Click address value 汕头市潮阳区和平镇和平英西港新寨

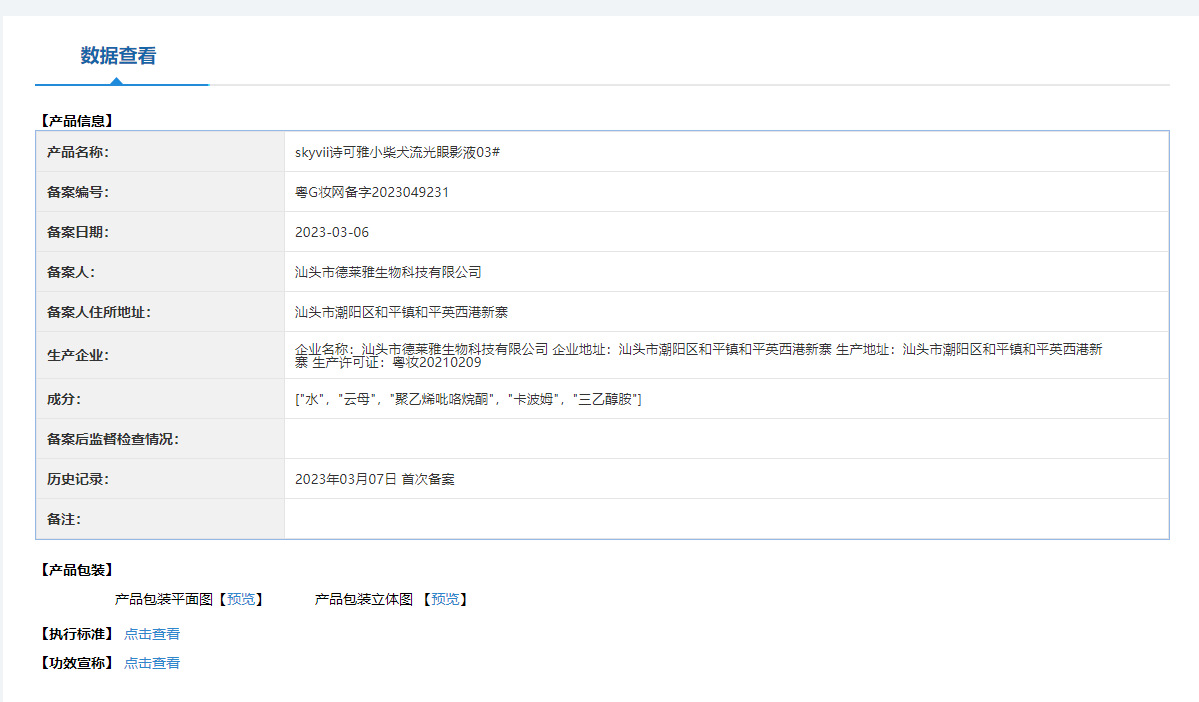[x=401, y=312]
